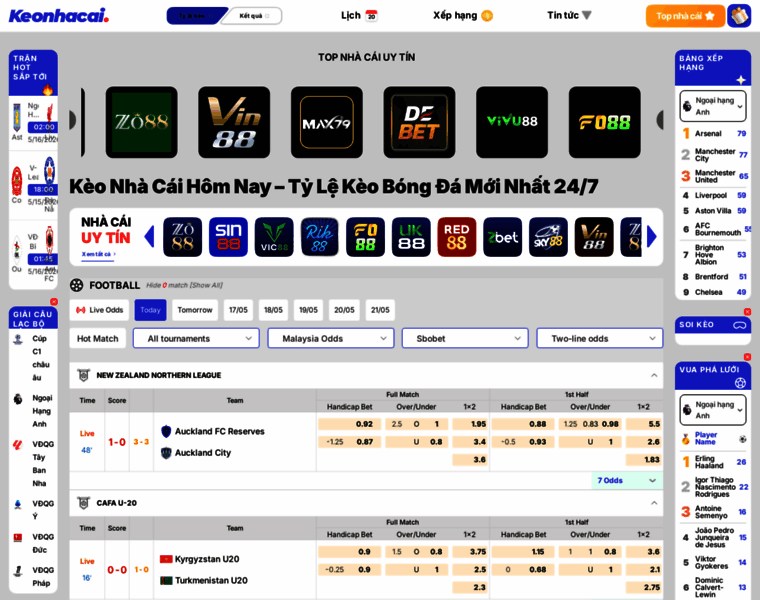The height and width of the screenshot is (600, 760).
Task: Expand the 7 Odds dropdown
Action: [x=627, y=480]
